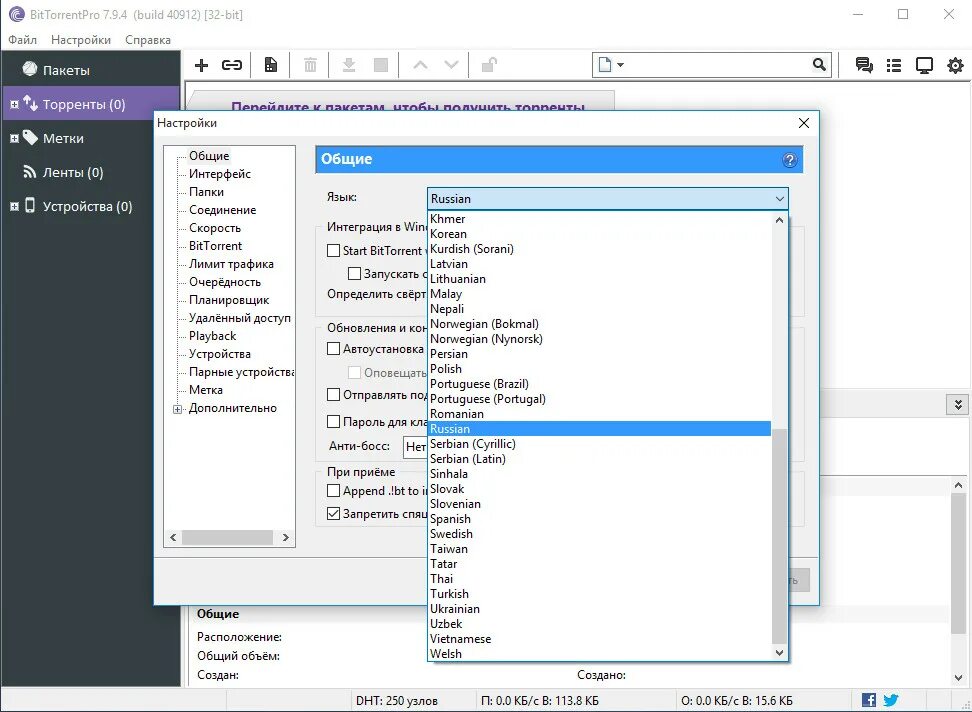Click Move Down Queue arrow icon
This screenshot has height=712, width=972.
click(452, 65)
